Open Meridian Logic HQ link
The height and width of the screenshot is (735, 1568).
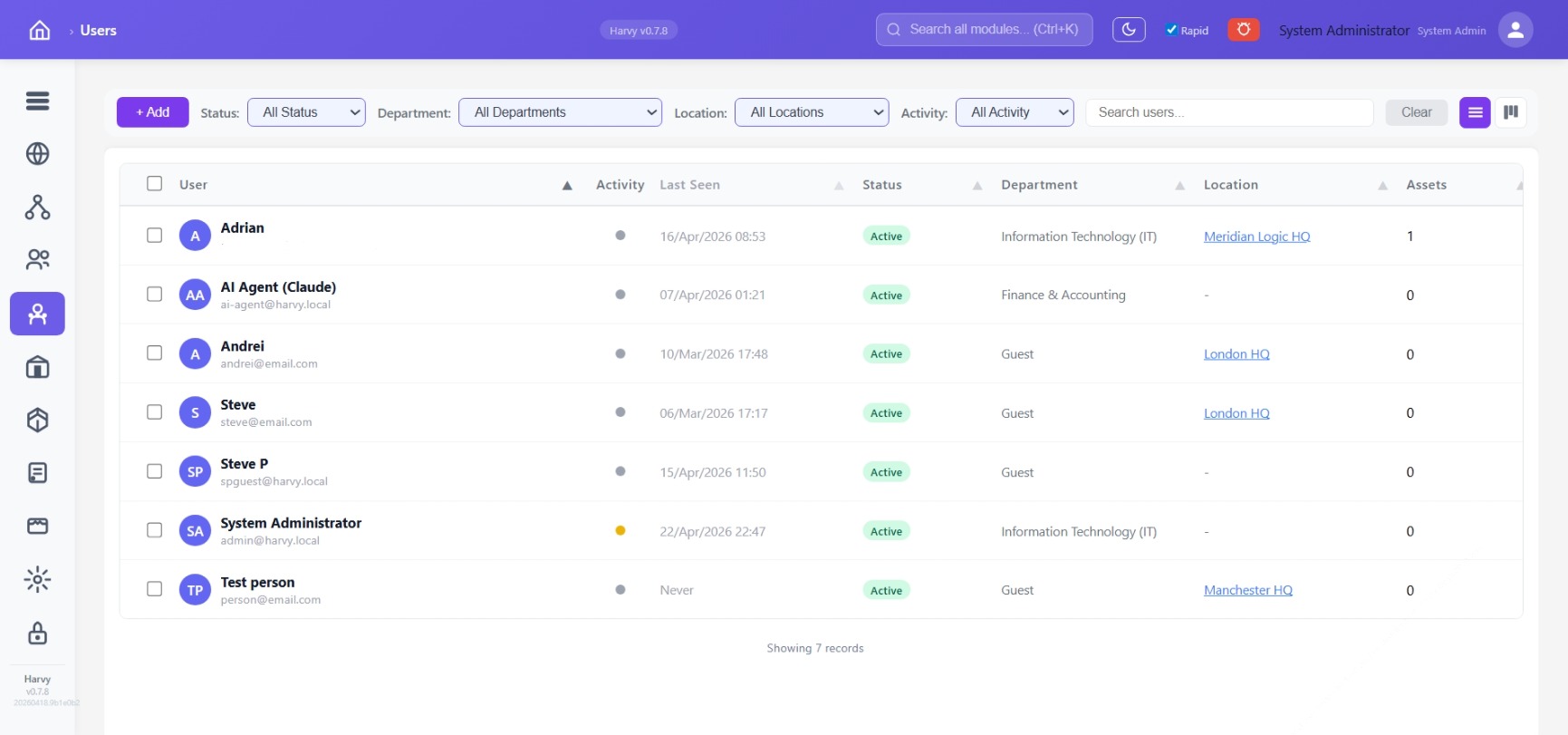(x=1256, y=237)
